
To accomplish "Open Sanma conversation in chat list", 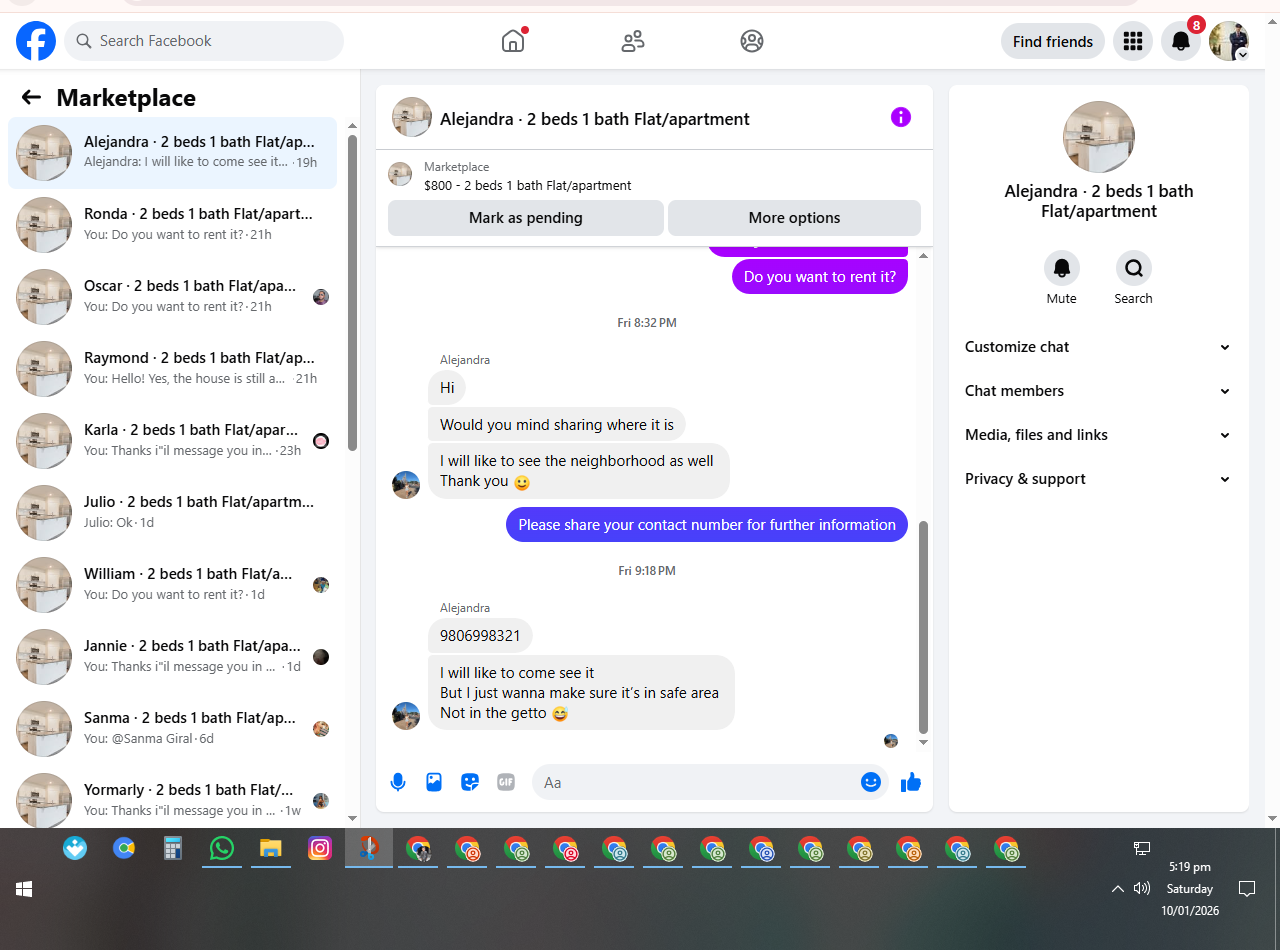I will click(172, 728).
